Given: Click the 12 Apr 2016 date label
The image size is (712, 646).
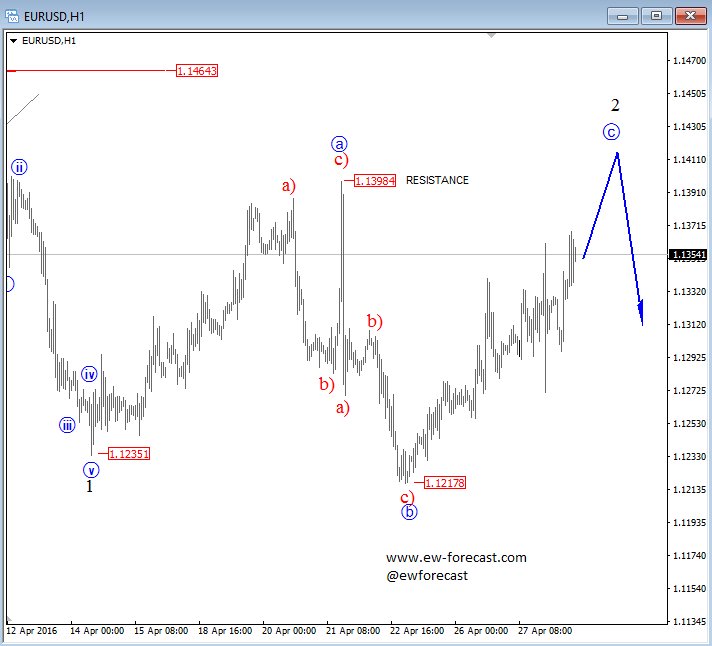Looking at the screenshot, I should click(32, 631).
